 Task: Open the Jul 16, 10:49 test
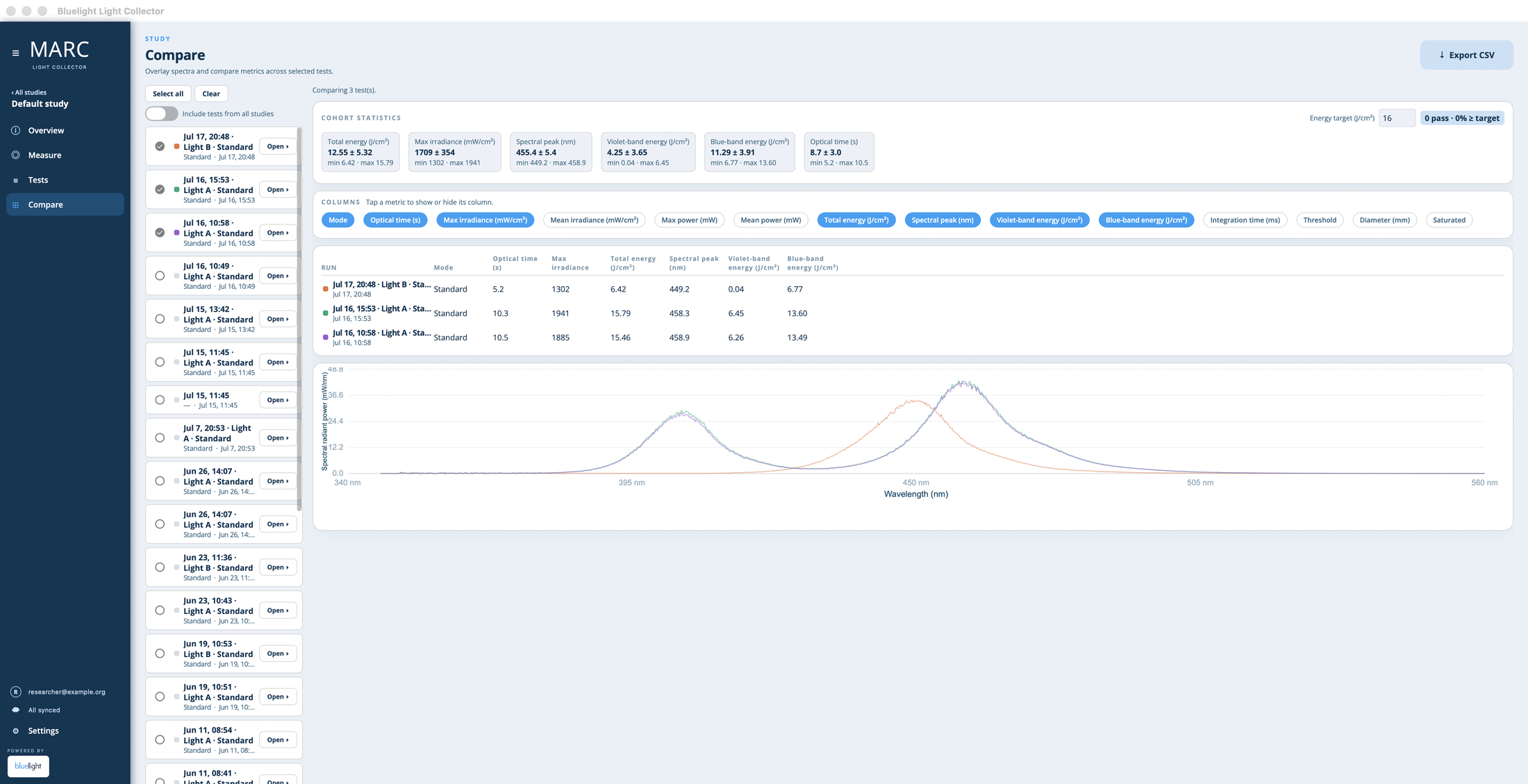pyautogui.click(x=278, y=276)
